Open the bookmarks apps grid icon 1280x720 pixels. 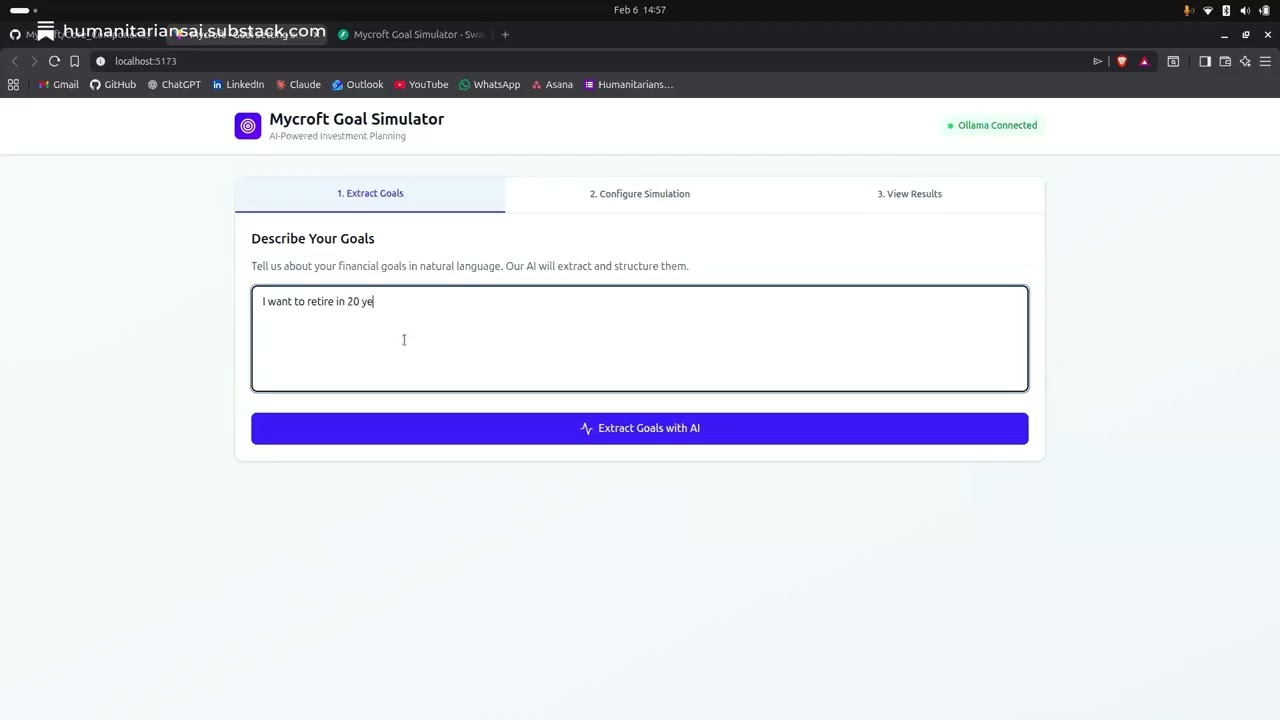13,85
